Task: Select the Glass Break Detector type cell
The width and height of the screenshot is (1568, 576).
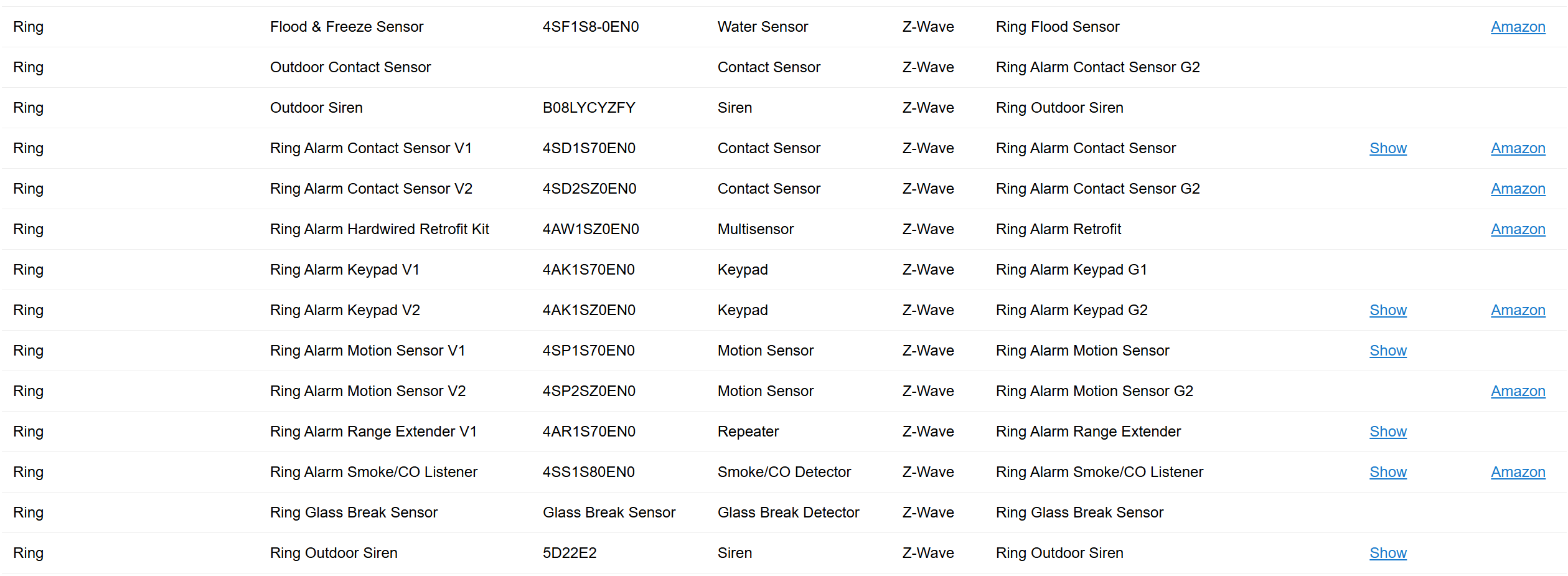Action: 788,512
